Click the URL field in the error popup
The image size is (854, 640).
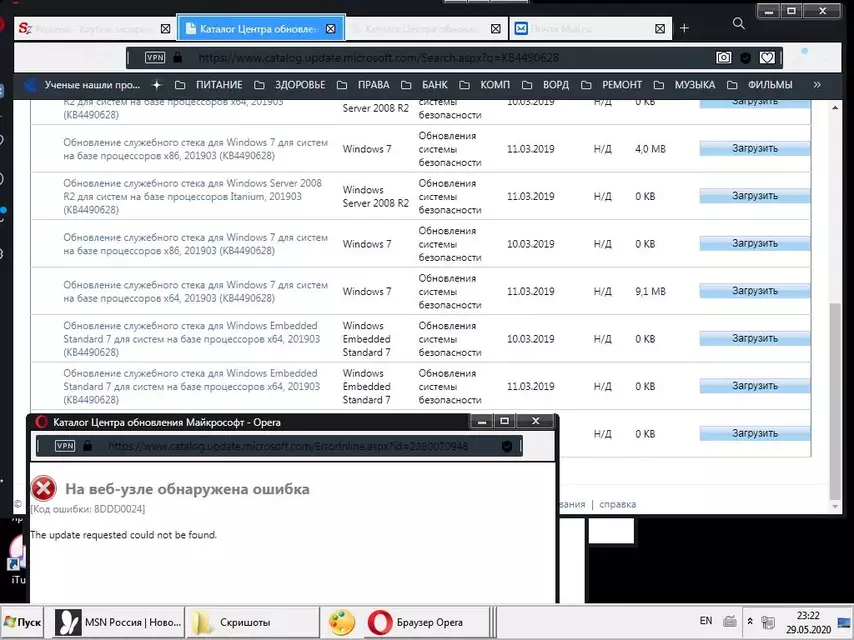tap(288, 446)
